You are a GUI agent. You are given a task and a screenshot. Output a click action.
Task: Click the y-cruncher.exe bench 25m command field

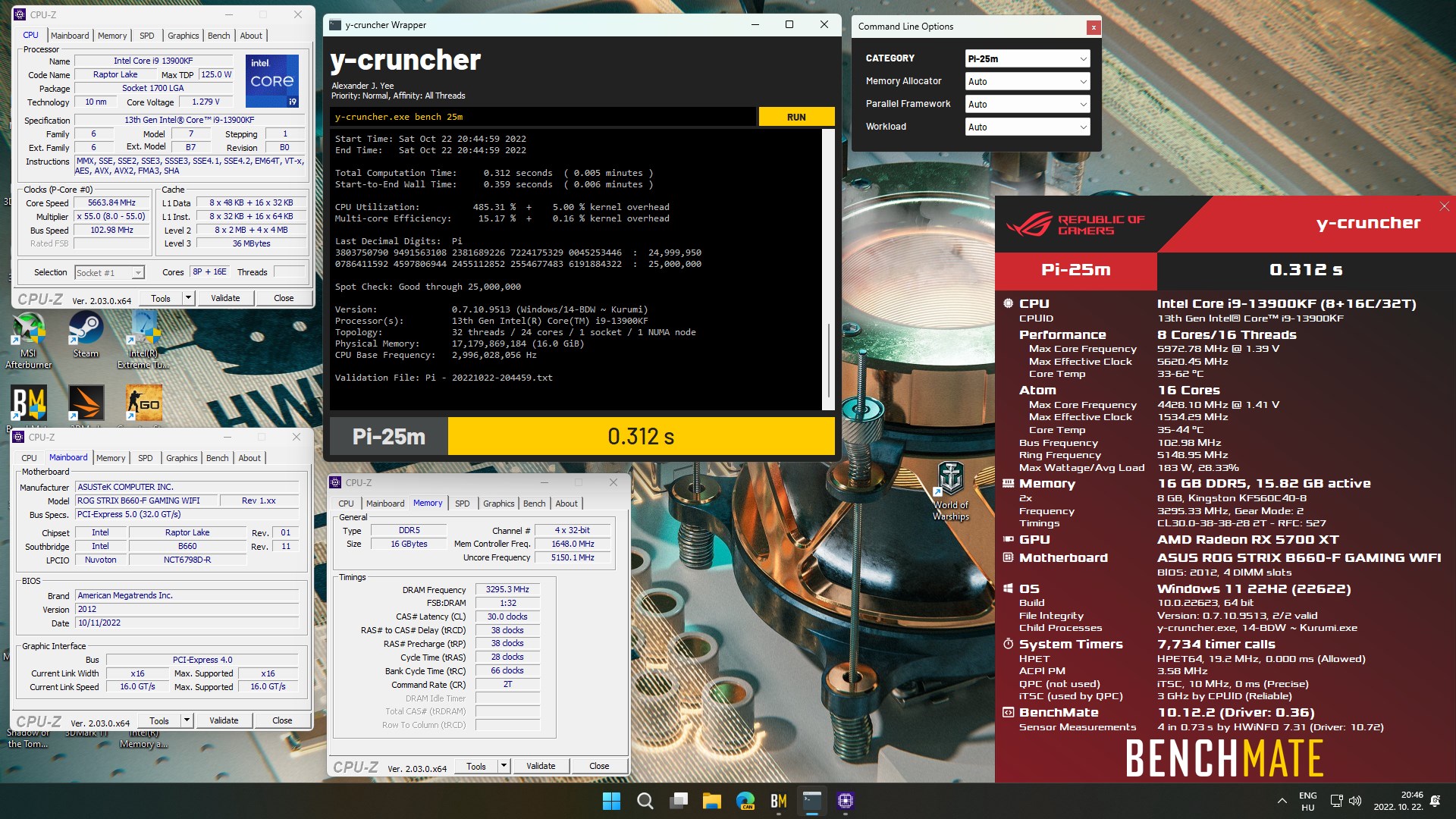[x=543, y=117]
